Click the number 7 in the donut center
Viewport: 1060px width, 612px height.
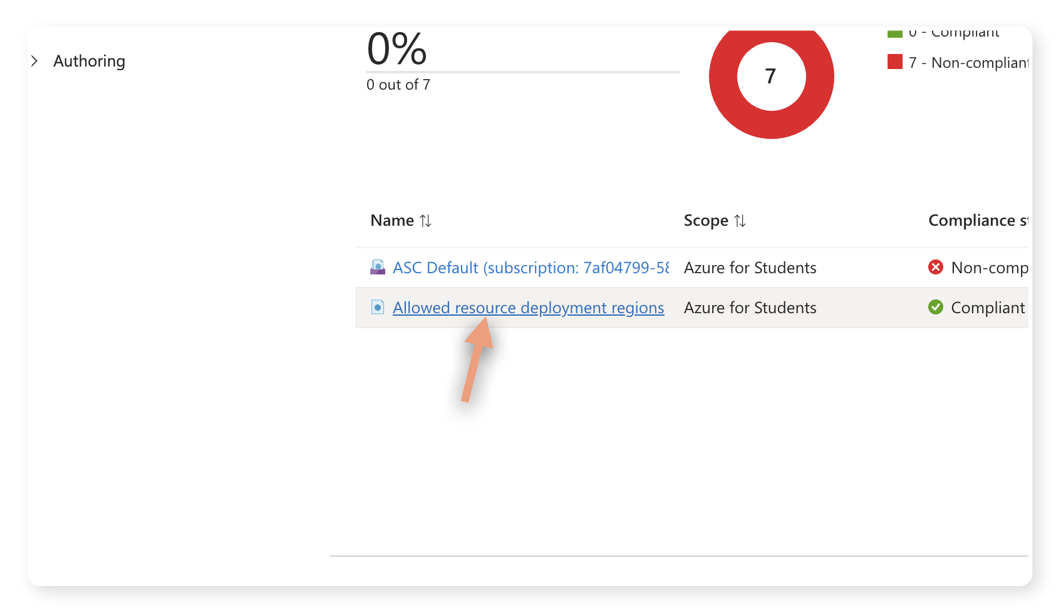click(x=771, y=77)
